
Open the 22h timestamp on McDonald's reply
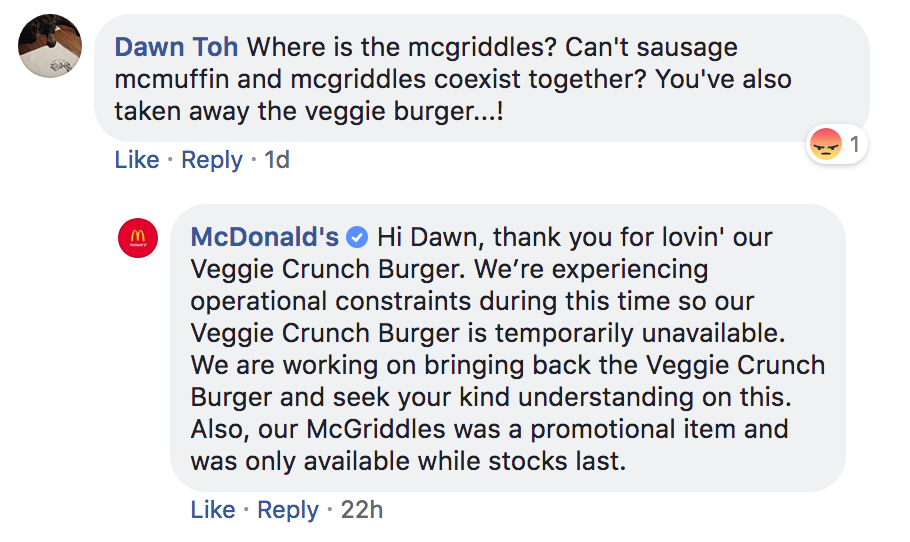pyautogui.click(x=362, y=510)
